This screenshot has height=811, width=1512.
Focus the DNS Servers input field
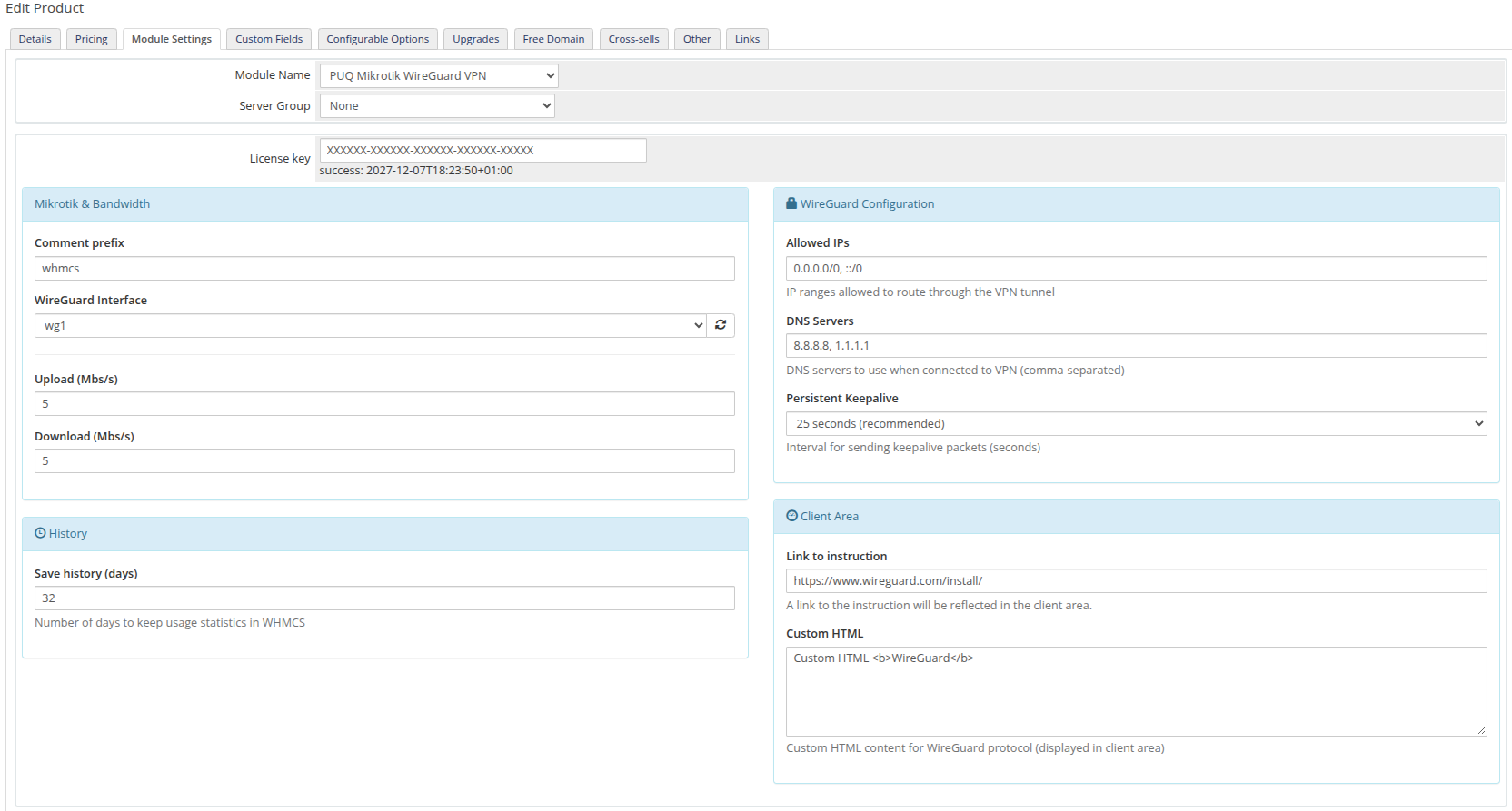[1136, 345]
